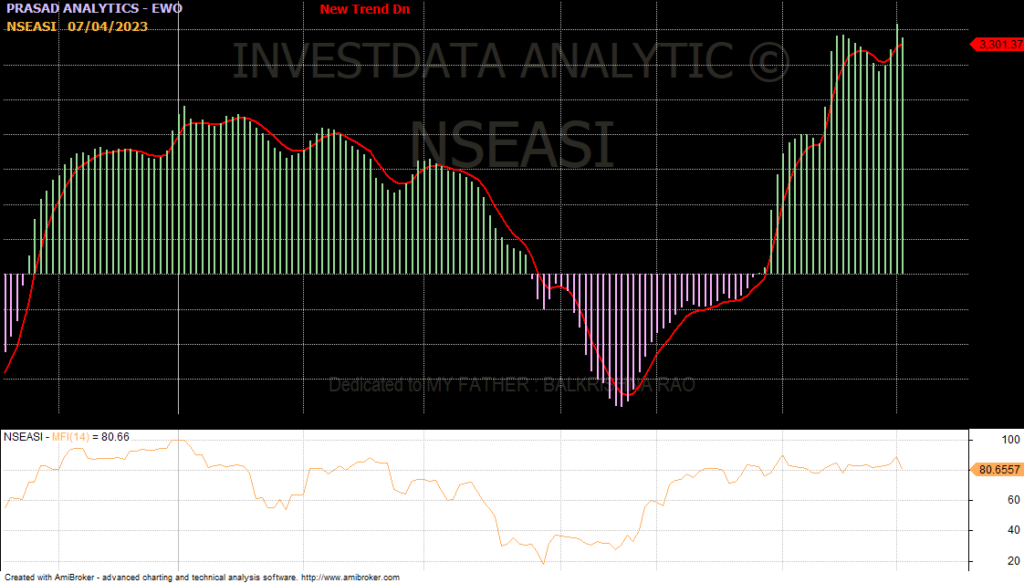Select the tallest green histogram bar at far right
The width and height of the screenshot is (1024, 583).
[897, 150]
